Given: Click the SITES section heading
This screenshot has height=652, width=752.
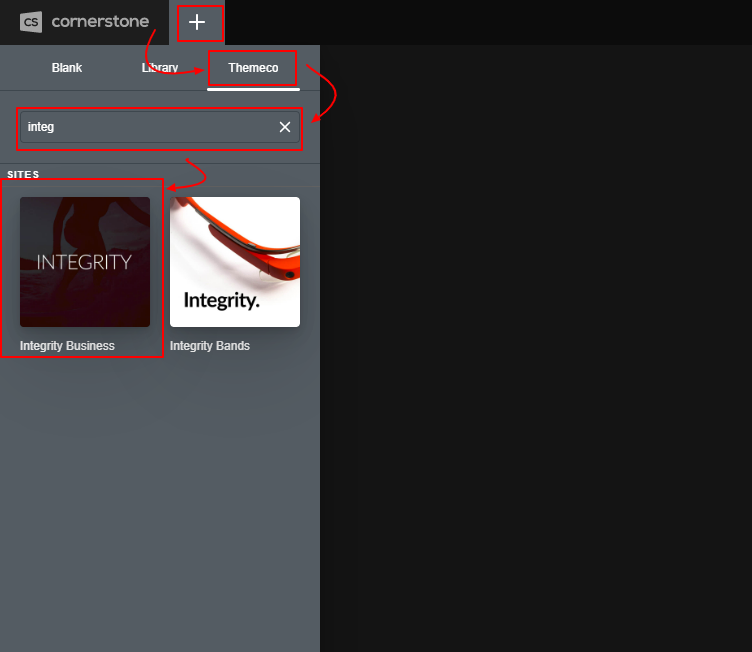Looking at the screenshot, I should click(x=23, y=175).
